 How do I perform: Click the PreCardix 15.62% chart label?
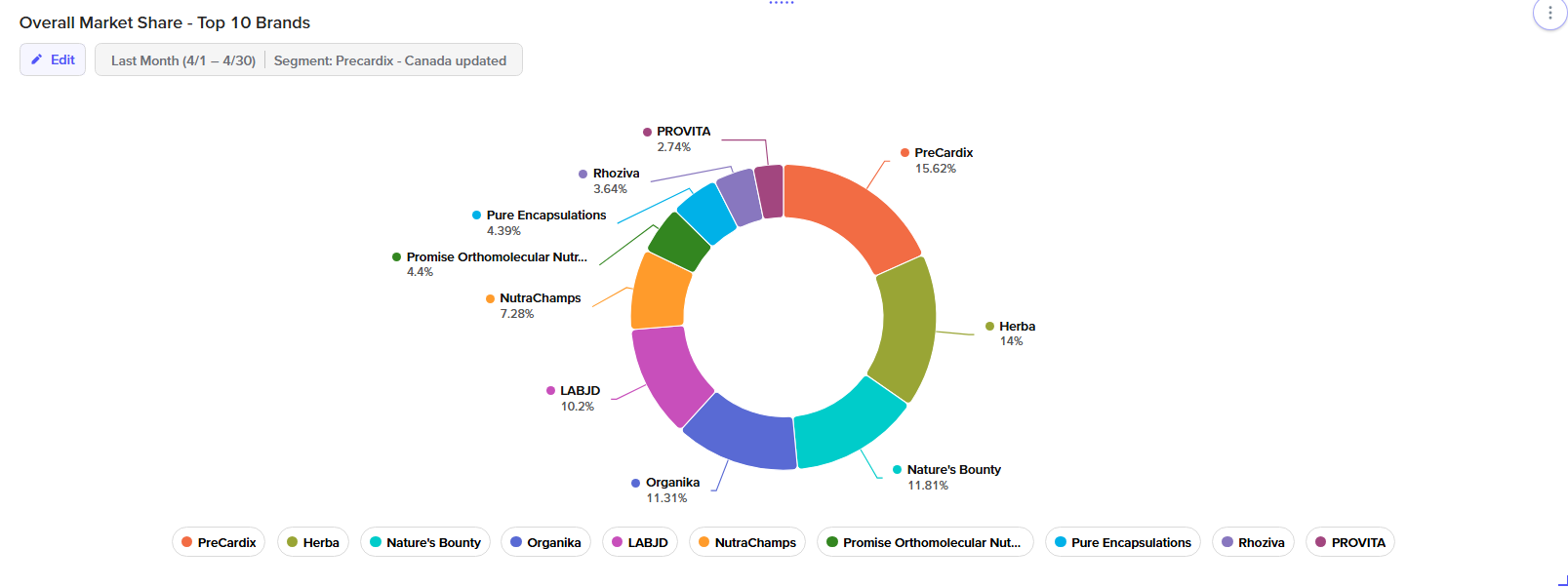(936, 160)
